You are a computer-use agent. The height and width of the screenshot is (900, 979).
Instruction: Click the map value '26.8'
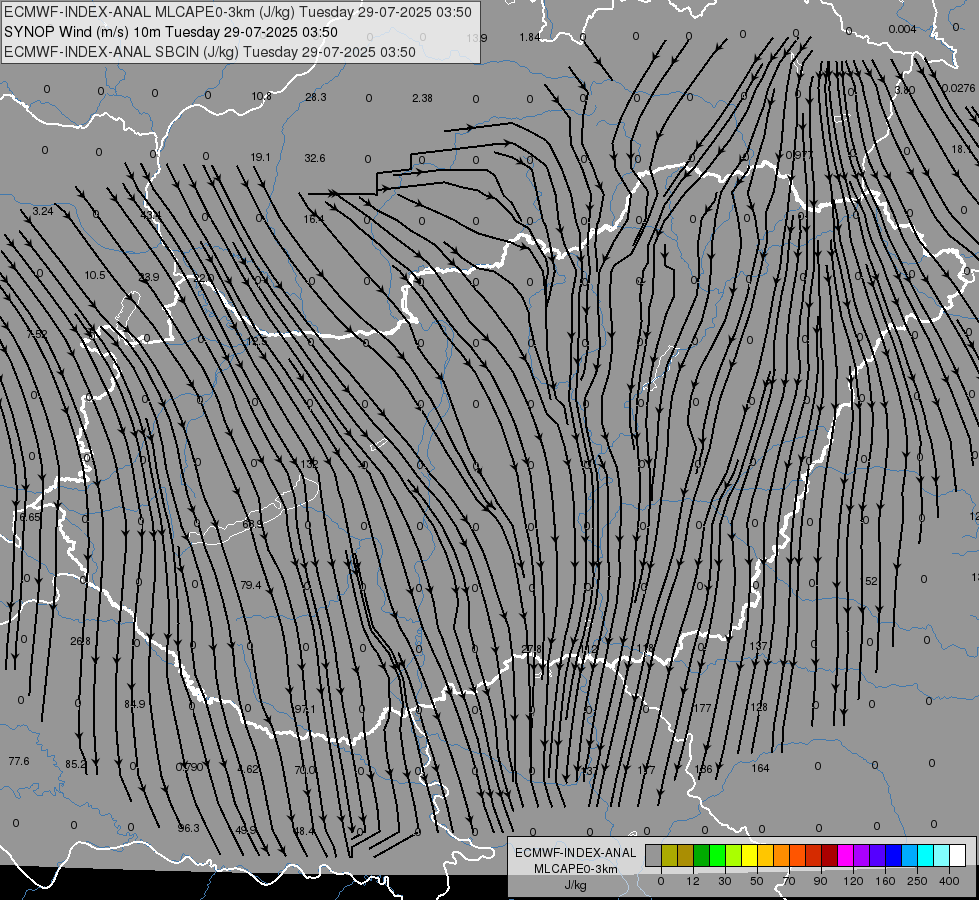click(80, 641)
